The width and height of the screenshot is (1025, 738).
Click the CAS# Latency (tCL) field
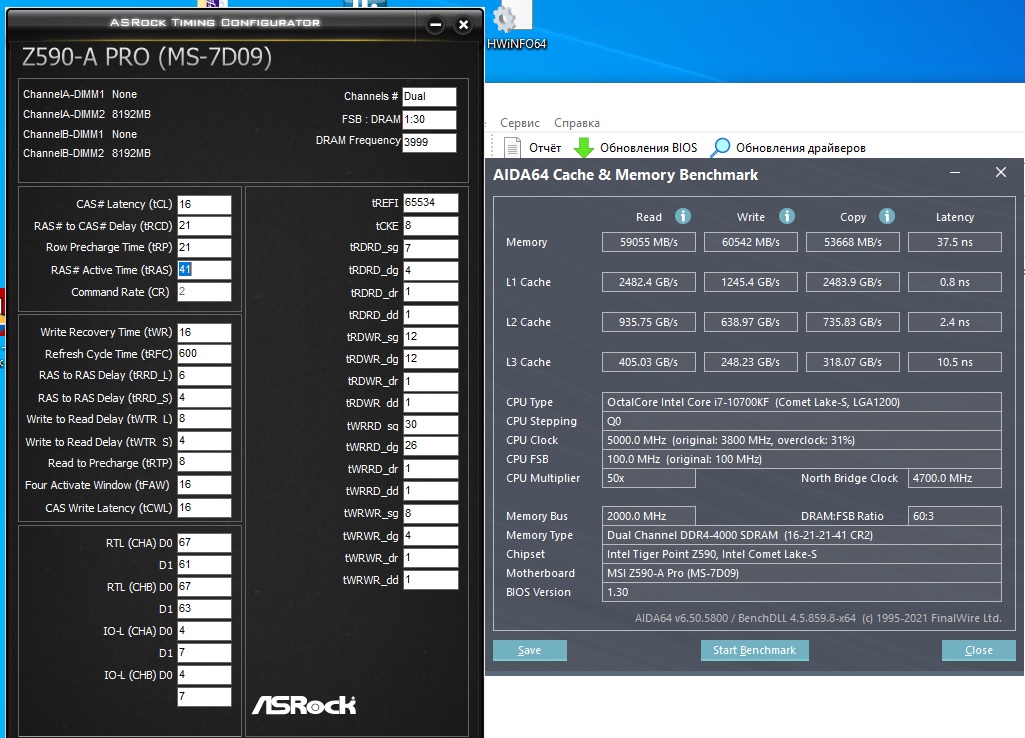(204, 205)
